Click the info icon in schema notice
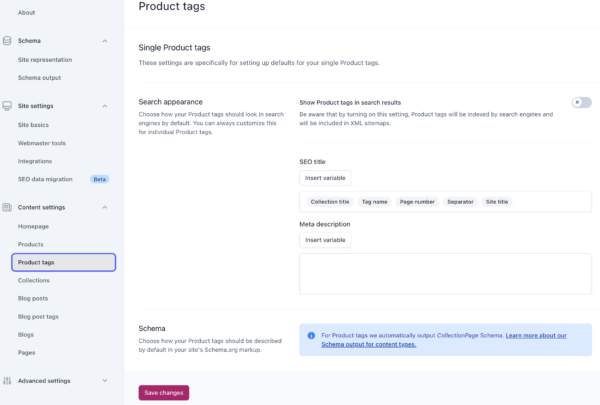 point(311,335)
